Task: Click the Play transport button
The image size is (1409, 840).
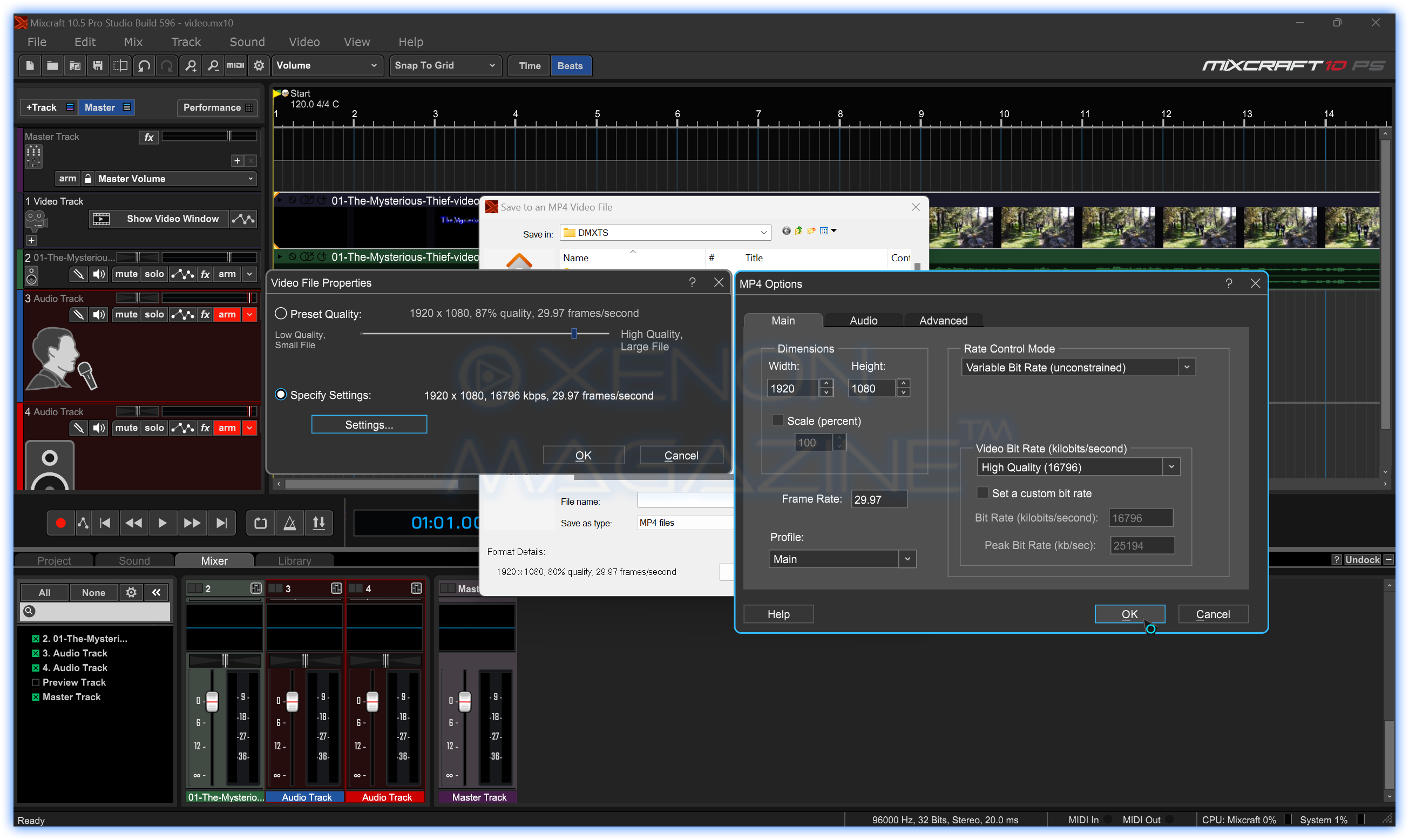Action: 162,523
